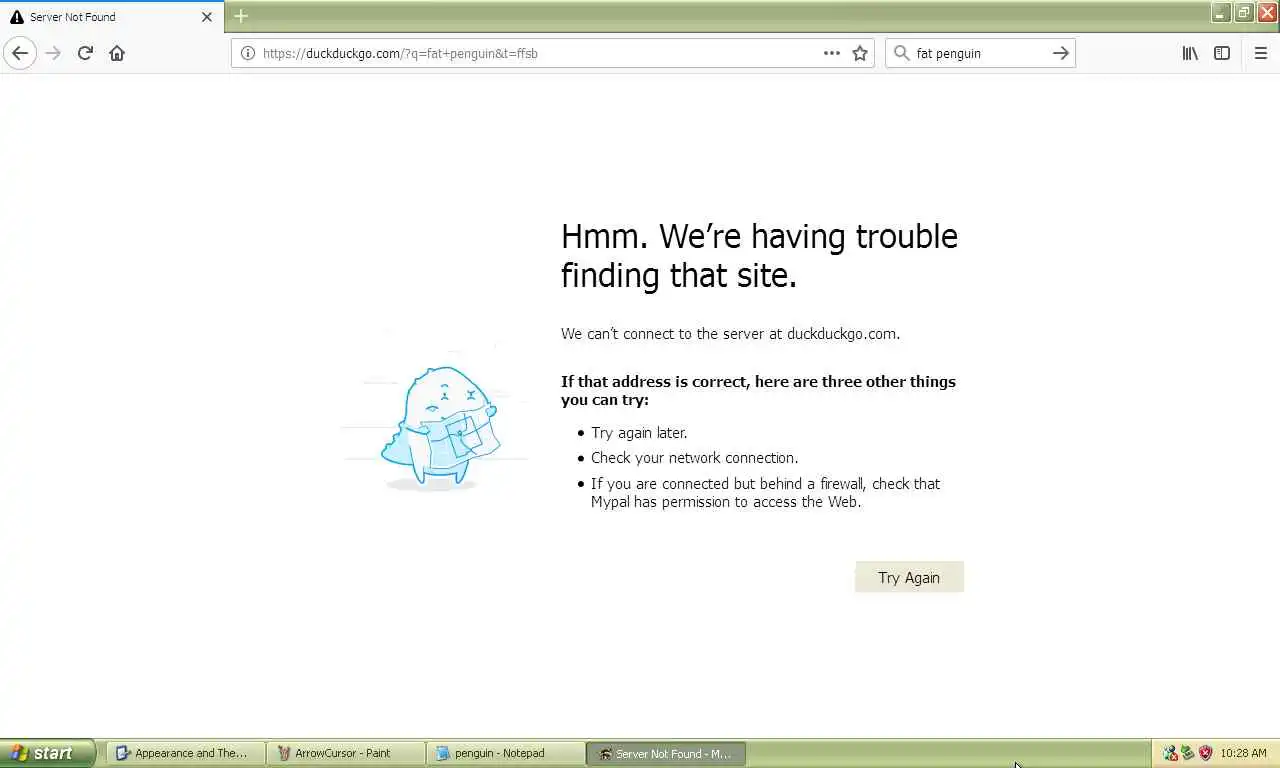Close the browser window

(x=1267, y=12)
